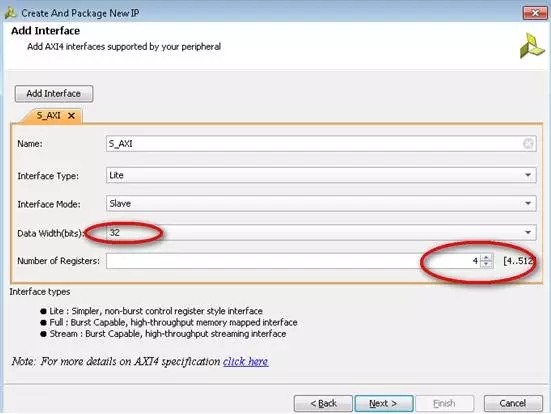
Task: Open the Data Width(bits) dropdown arrow
Action: coord(528,232)
